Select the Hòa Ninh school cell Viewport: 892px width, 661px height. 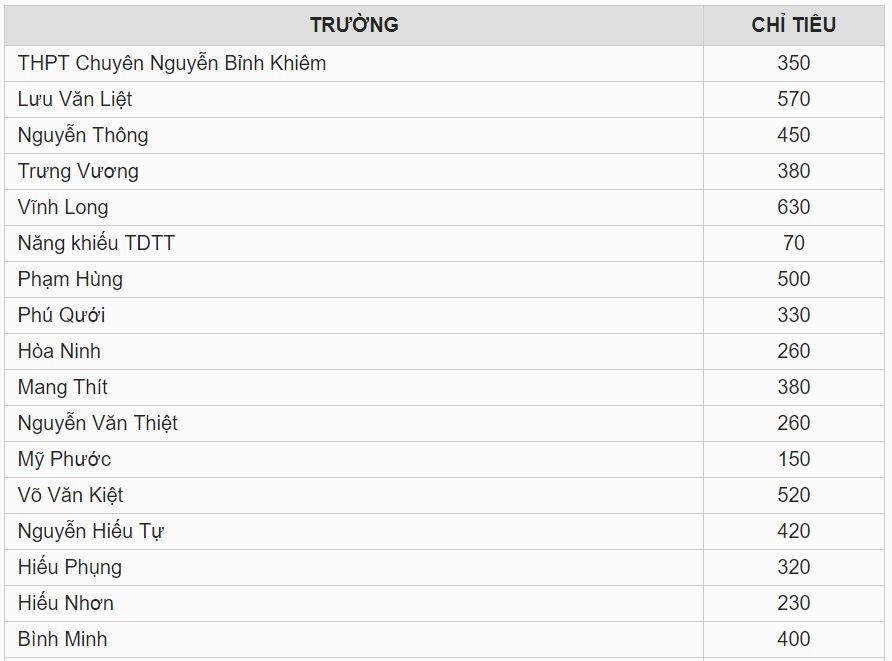click(59, 351)
